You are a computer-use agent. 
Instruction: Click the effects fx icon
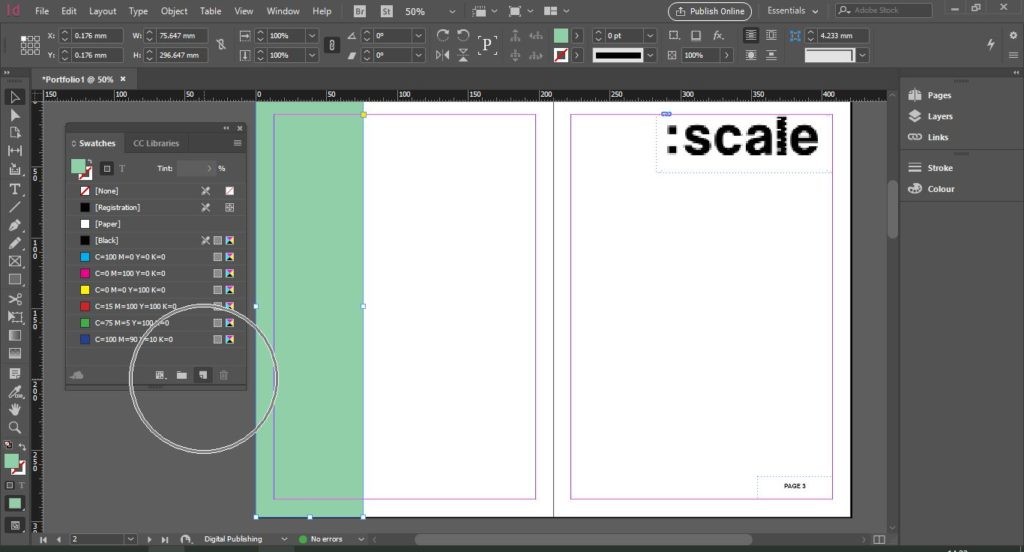718,35
